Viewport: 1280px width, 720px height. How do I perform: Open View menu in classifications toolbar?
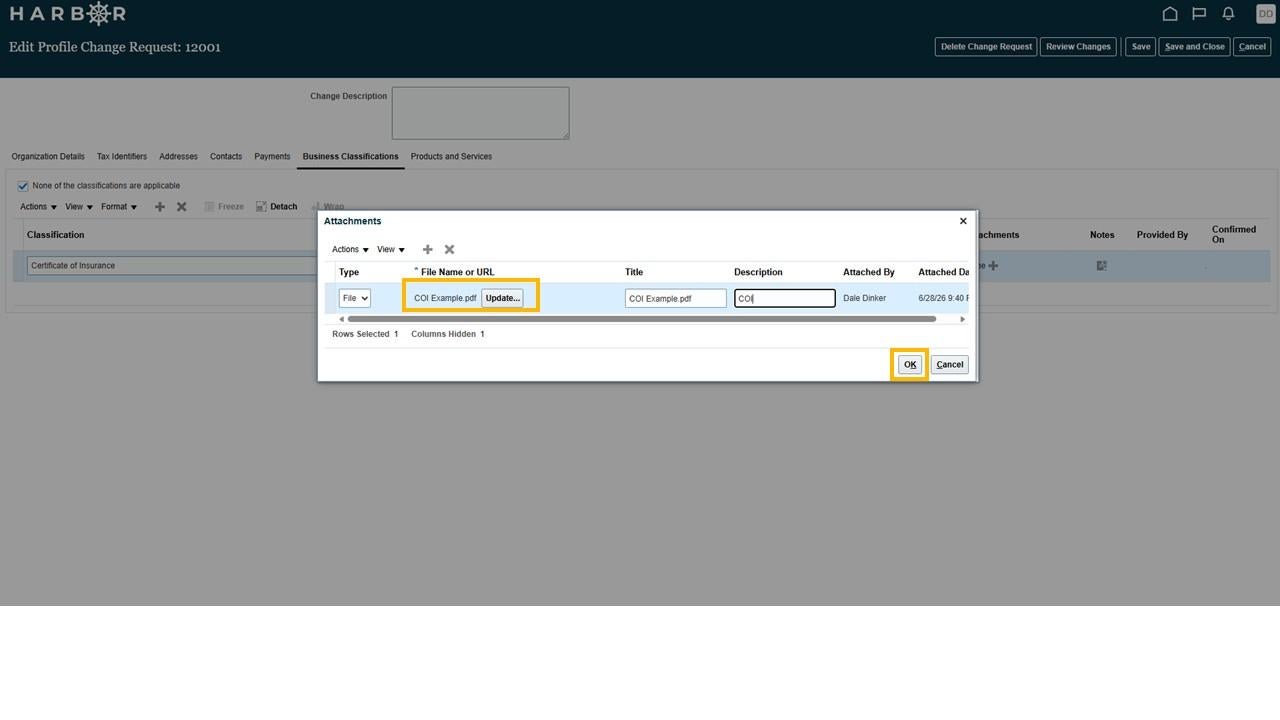79,207
